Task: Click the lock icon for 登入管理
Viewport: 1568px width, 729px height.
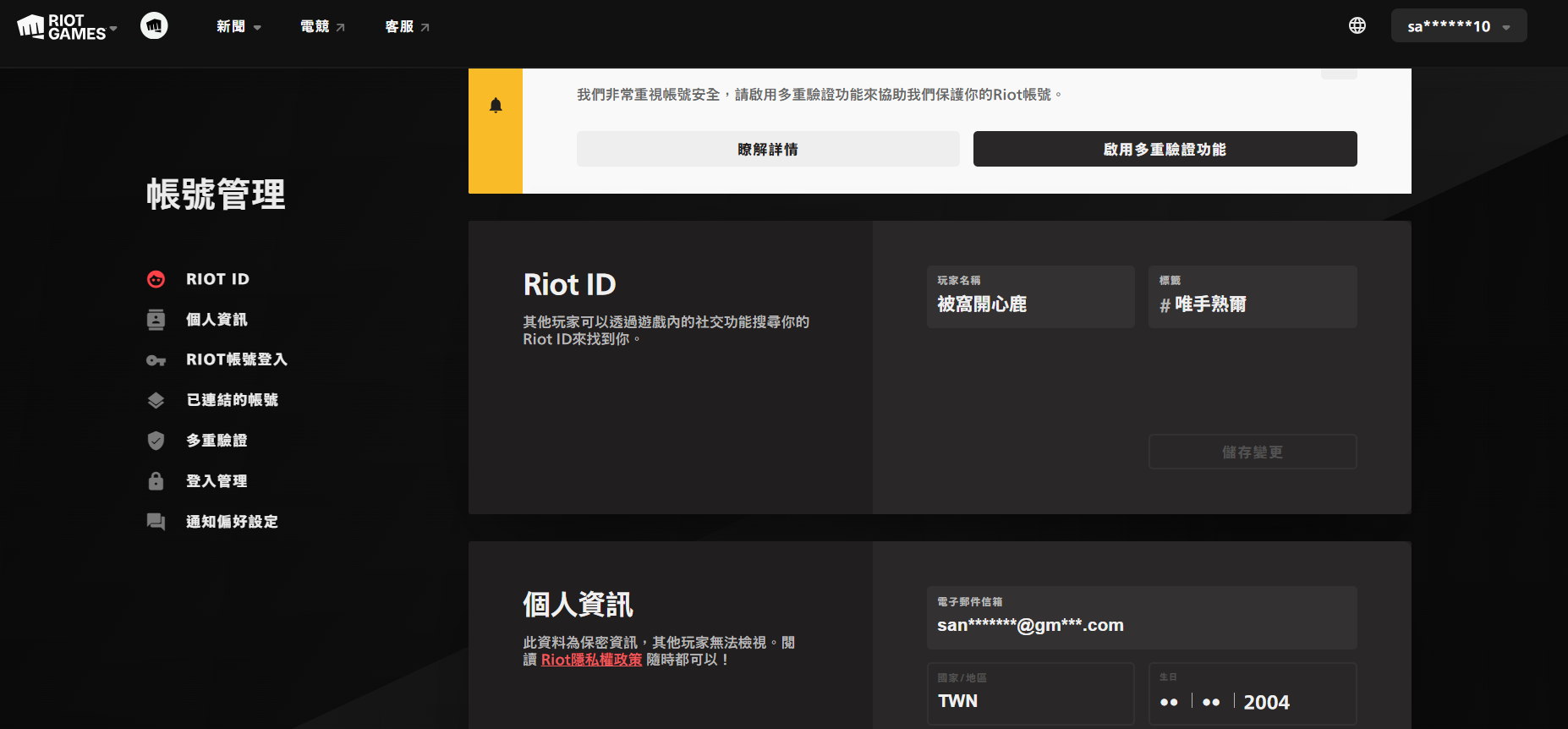Action: 156,481
